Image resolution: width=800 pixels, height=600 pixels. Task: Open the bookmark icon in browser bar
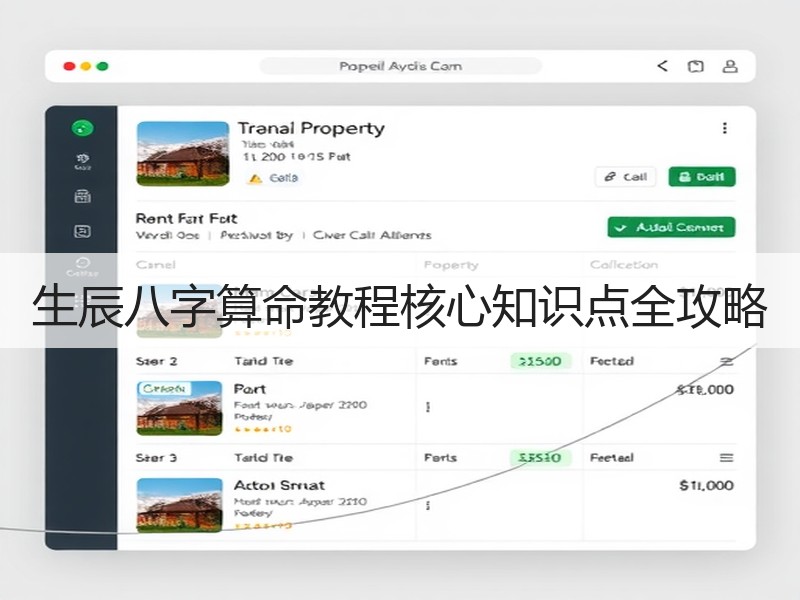tap(695, 66)
